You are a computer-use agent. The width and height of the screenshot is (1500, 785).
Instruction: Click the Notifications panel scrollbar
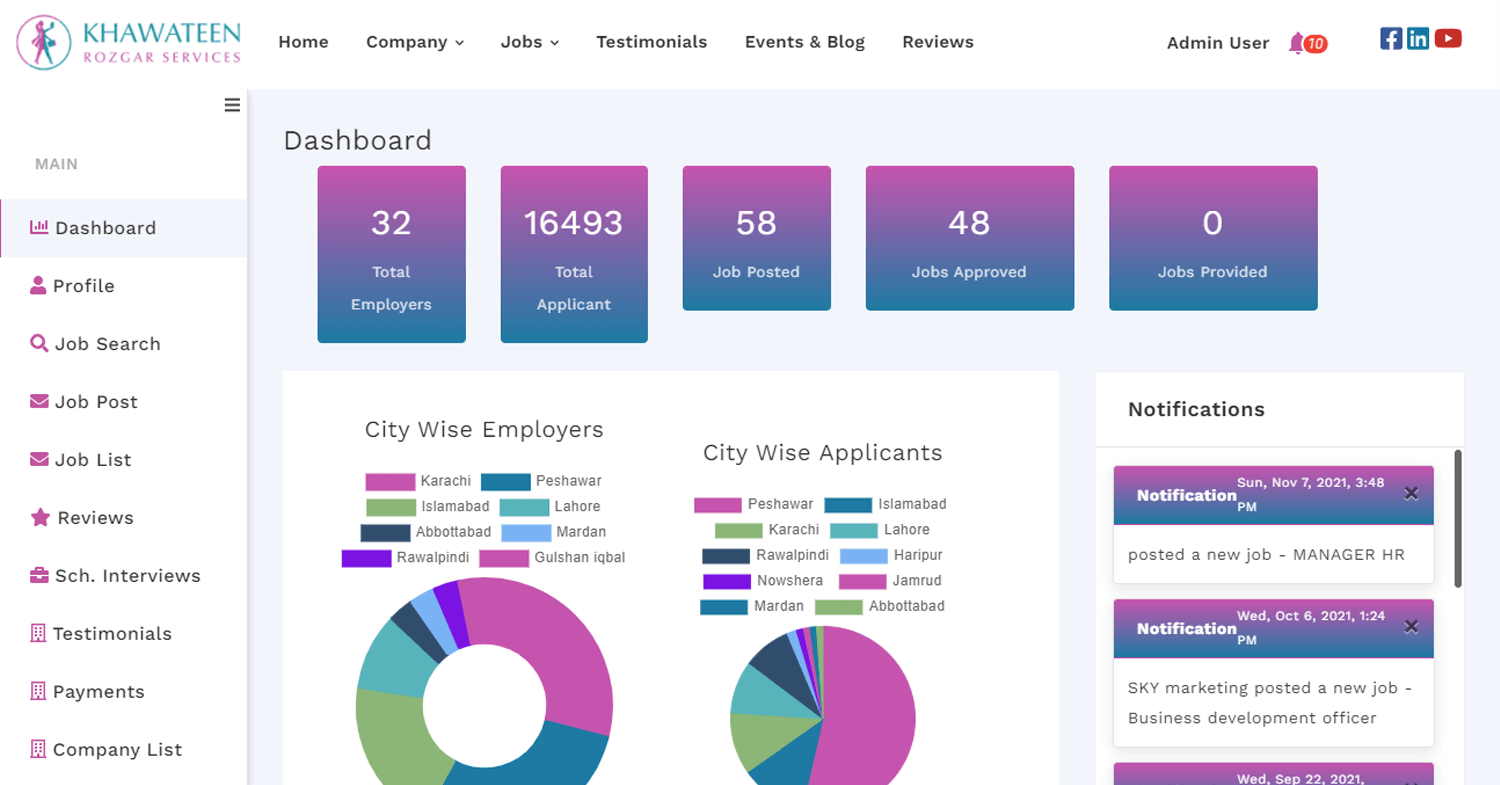(x=1458, y=518)
